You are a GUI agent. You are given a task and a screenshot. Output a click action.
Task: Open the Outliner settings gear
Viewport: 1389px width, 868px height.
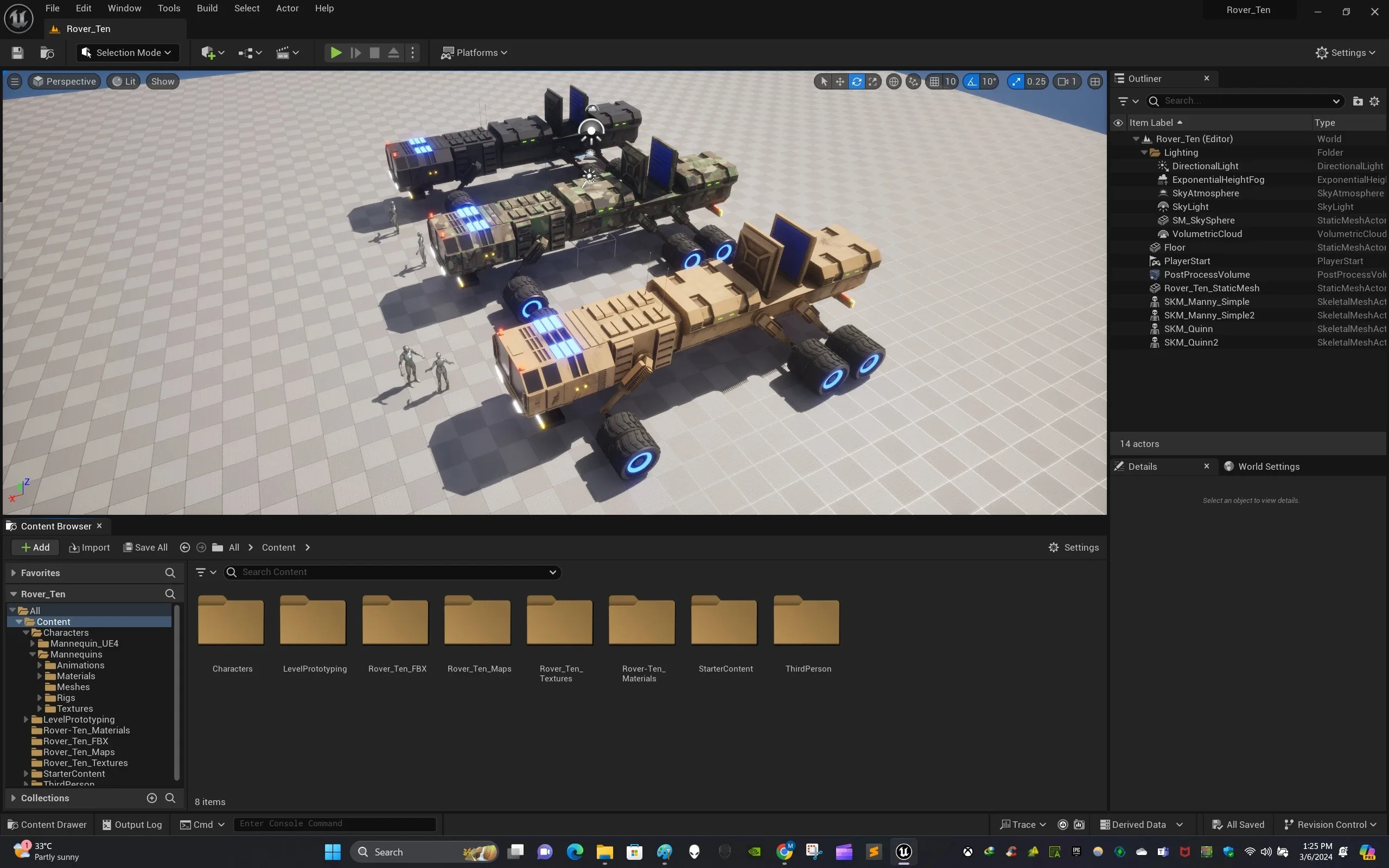[1374, 101]
